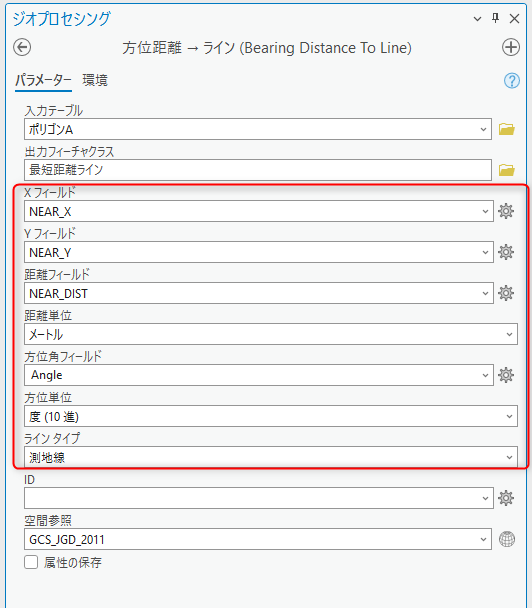Click gear icon next to 距離フィールド
The width and height of the screenshot is (532, 608).
pyautogui.click(x=506, y=293)
